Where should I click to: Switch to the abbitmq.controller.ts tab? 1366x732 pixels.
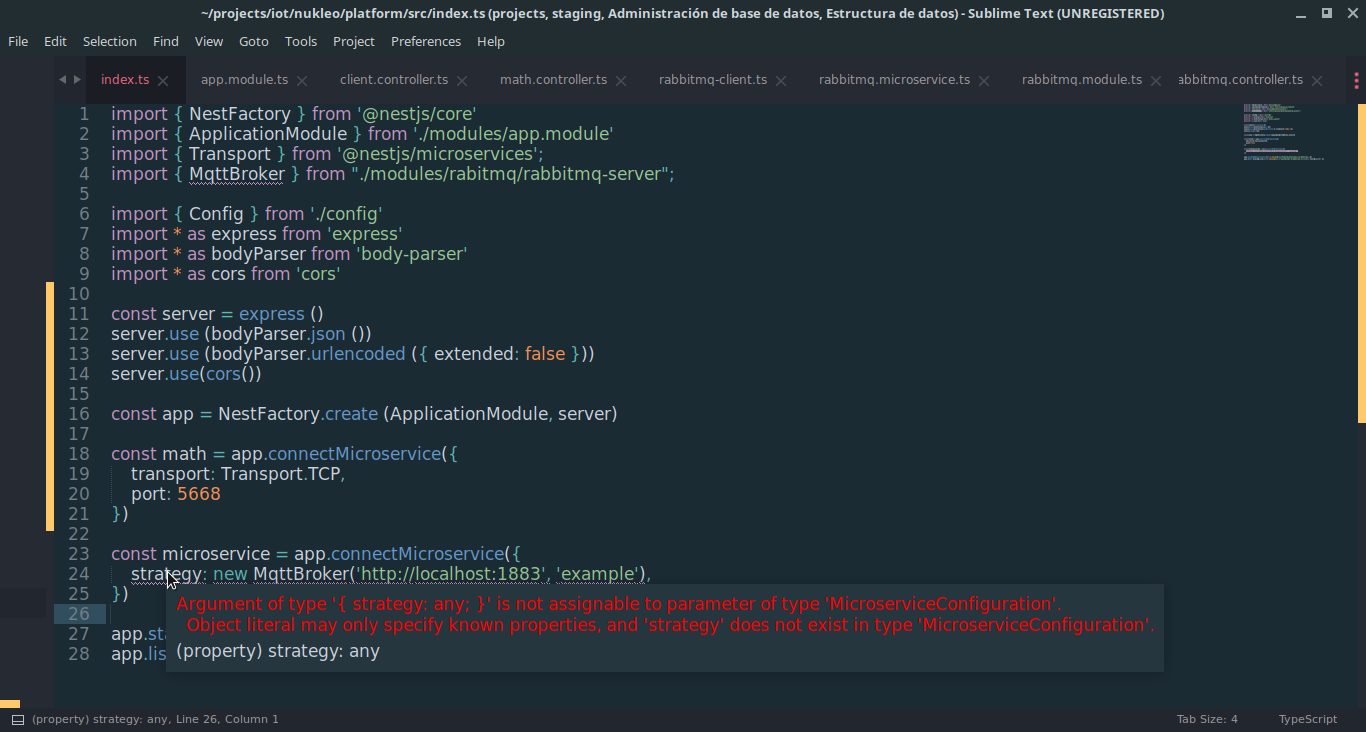point(1241,80)
